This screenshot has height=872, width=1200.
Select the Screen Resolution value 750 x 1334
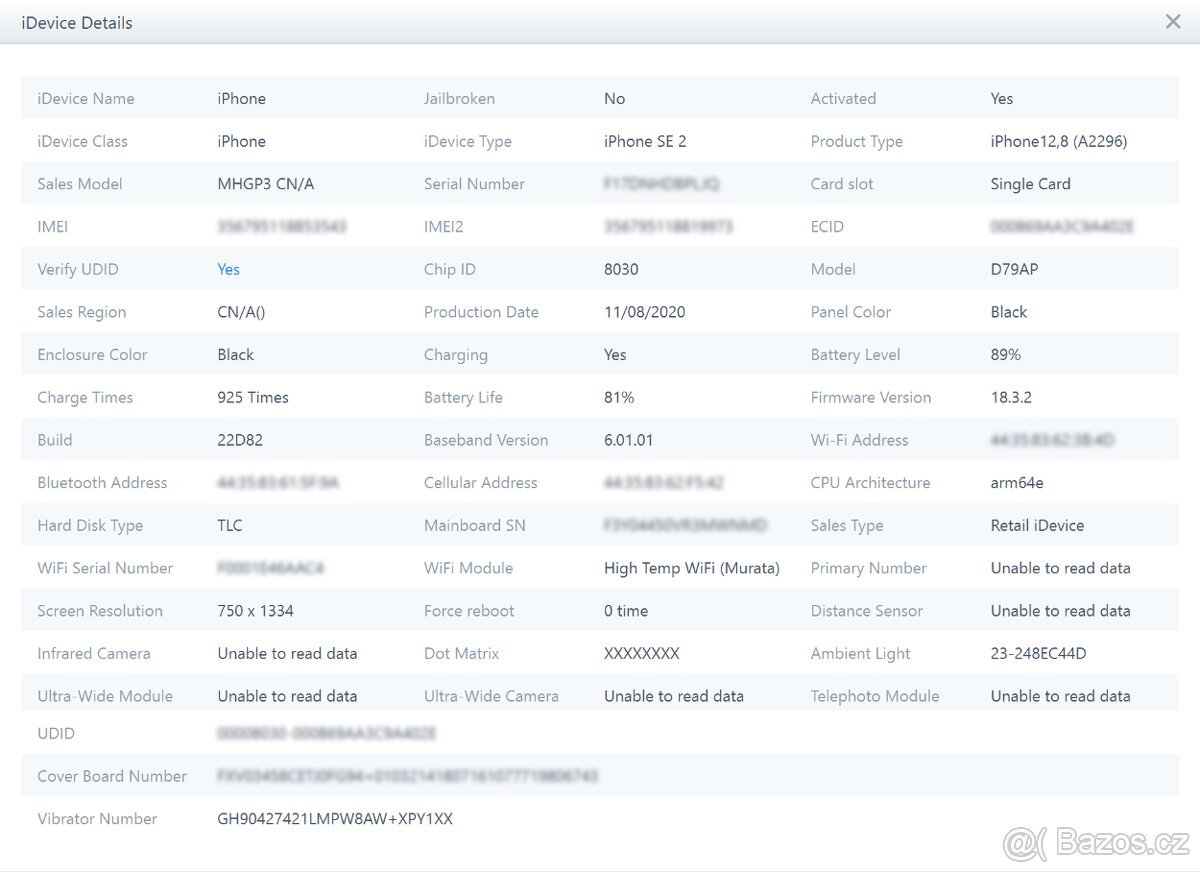pos(255,610)
